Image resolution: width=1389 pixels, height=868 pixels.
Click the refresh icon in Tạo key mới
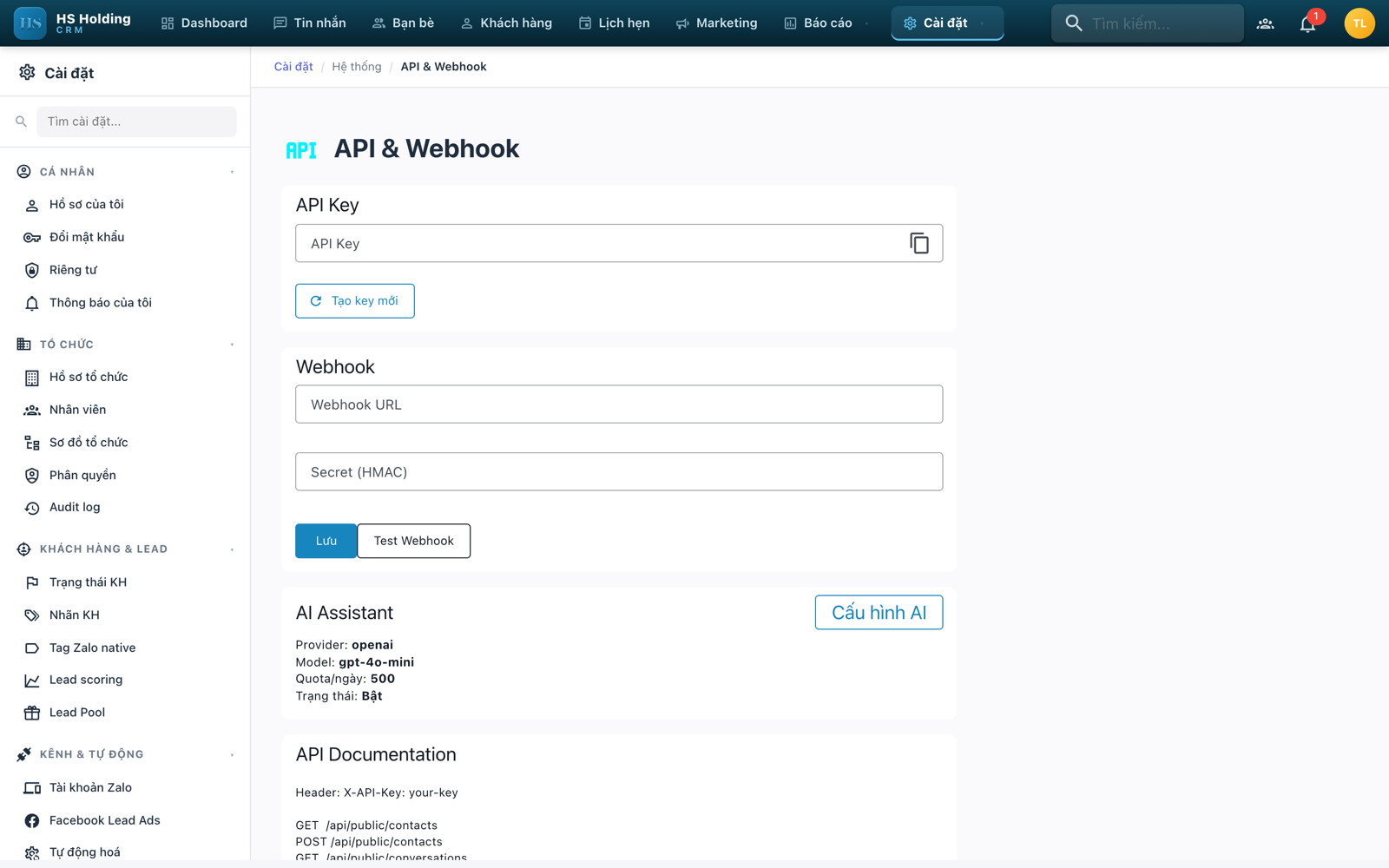coord(316,301)
